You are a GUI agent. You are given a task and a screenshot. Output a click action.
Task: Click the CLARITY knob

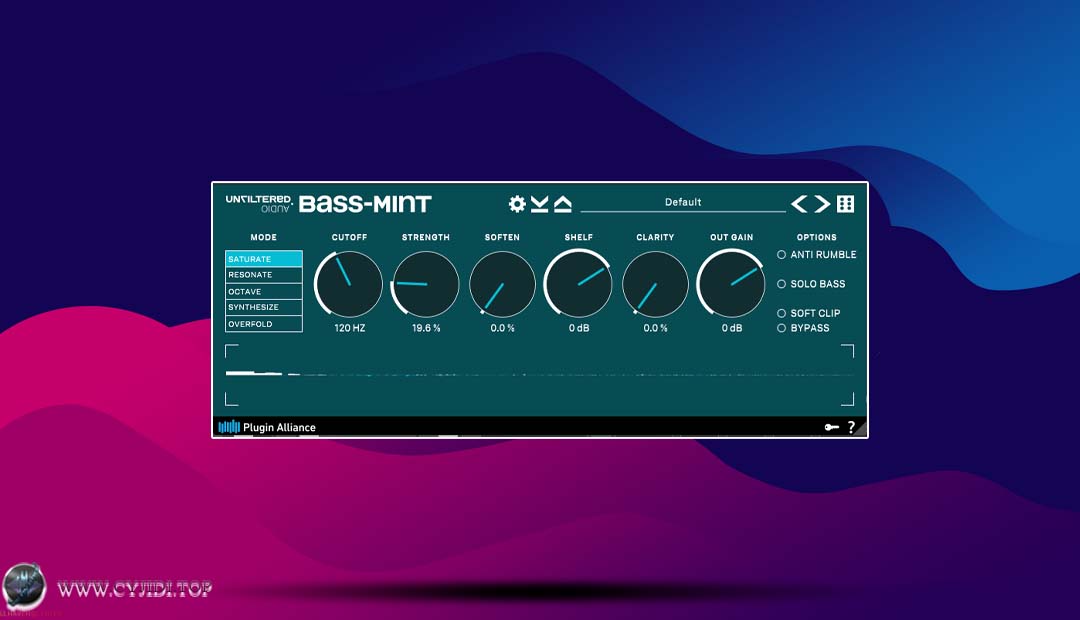click(655, 284)
